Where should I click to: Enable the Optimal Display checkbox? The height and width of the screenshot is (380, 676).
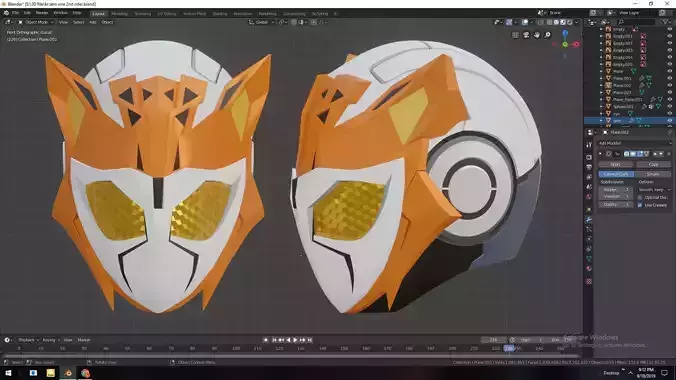coord(640,198)
